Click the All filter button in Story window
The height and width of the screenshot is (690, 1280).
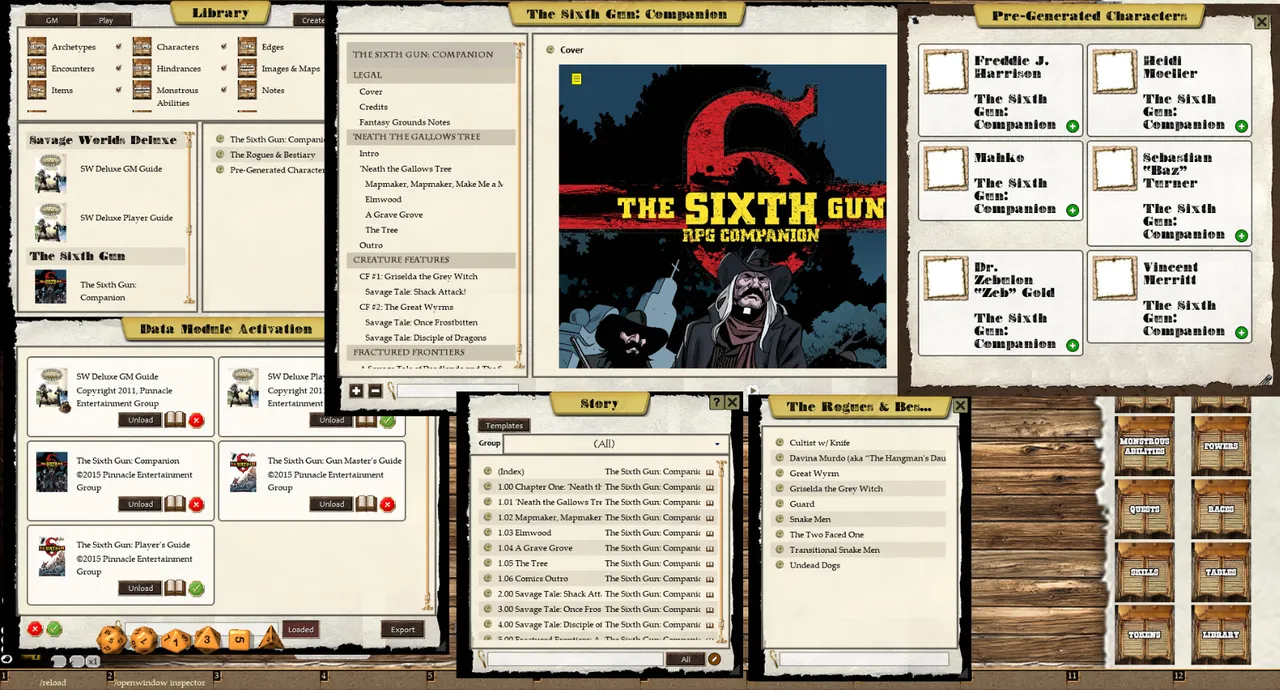coord(685,659)
